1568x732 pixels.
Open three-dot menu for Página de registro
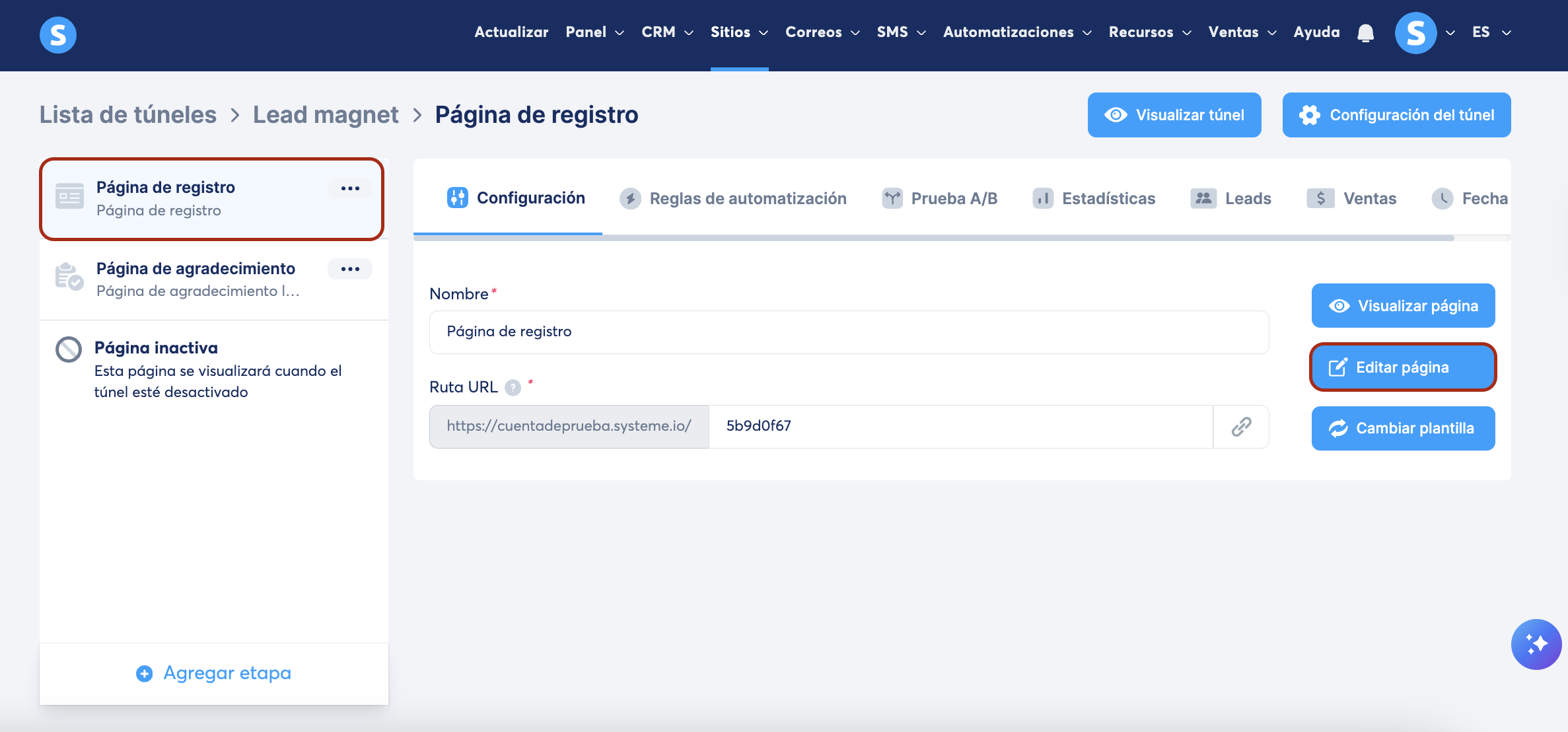click(x=350, y=188)
